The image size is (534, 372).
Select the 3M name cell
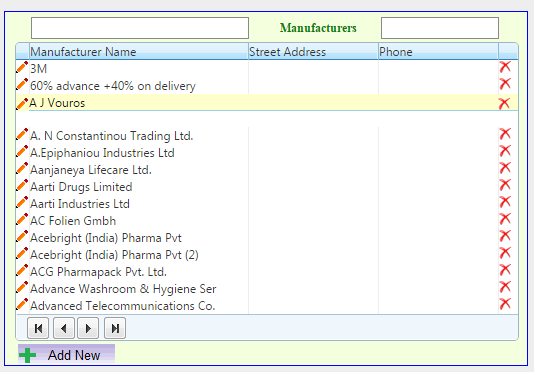38,69
